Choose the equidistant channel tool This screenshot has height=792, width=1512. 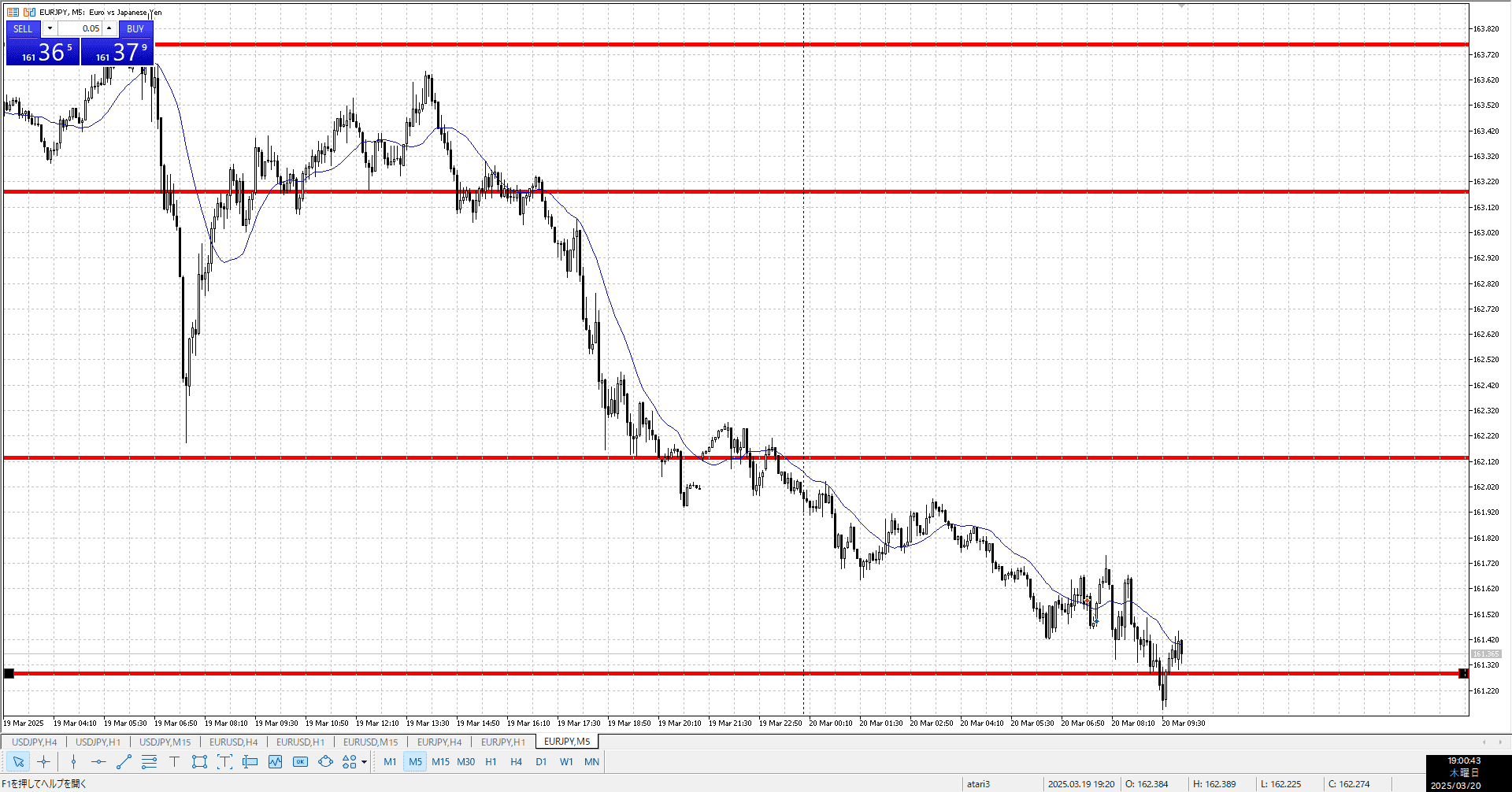tap(149, 761)
